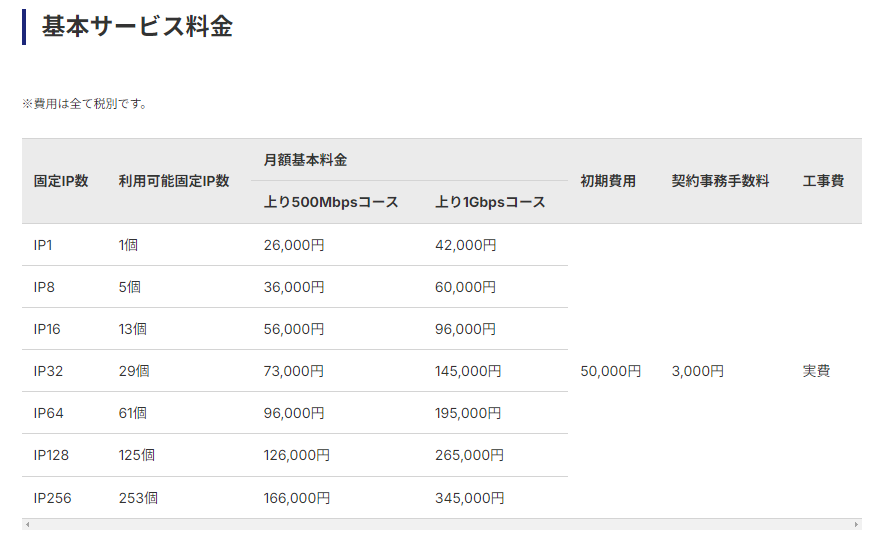Click 96,000円 in the IP16 row
The image size is (872, 537).
coord(465,329)
